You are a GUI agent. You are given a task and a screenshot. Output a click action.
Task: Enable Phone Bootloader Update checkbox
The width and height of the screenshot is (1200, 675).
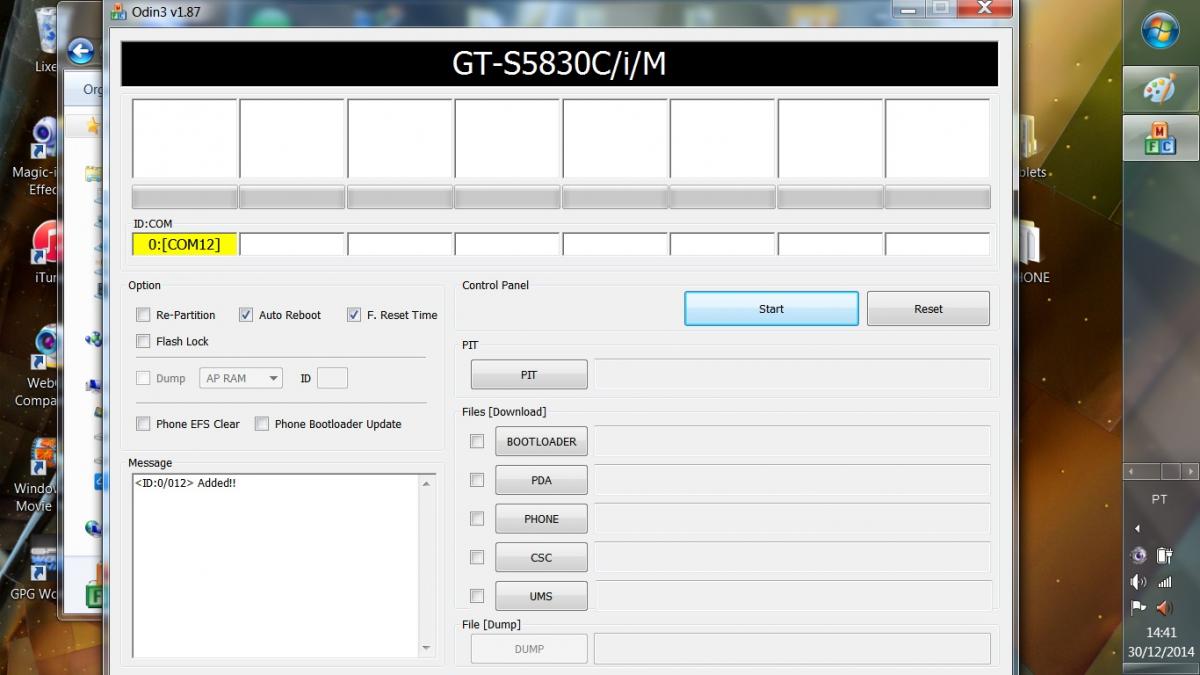point(262,424)
